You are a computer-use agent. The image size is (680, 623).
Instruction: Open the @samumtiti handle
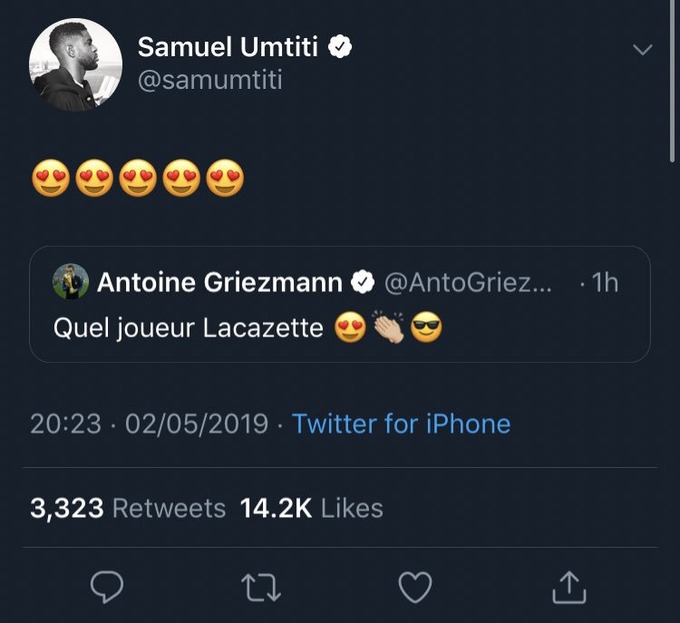[x=210, y=81]
